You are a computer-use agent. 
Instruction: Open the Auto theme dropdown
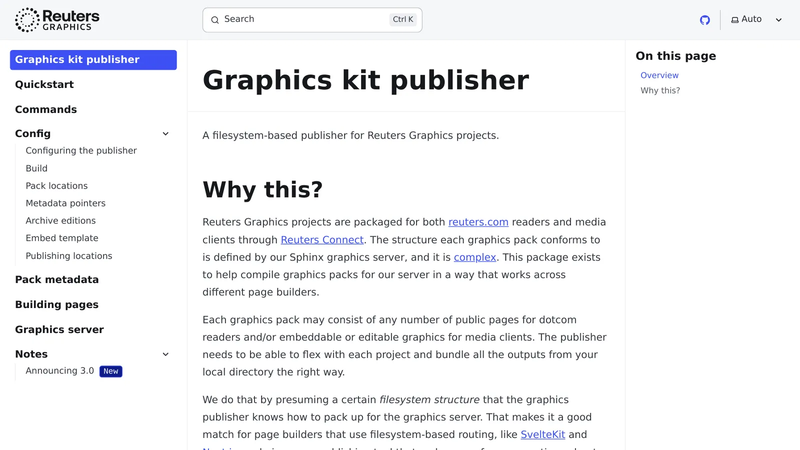pos(756,20)
